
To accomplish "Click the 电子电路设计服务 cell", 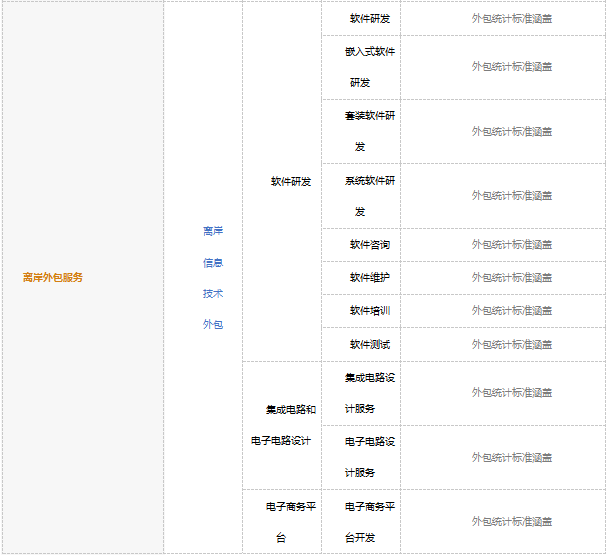I will click(x=368, y=456).
